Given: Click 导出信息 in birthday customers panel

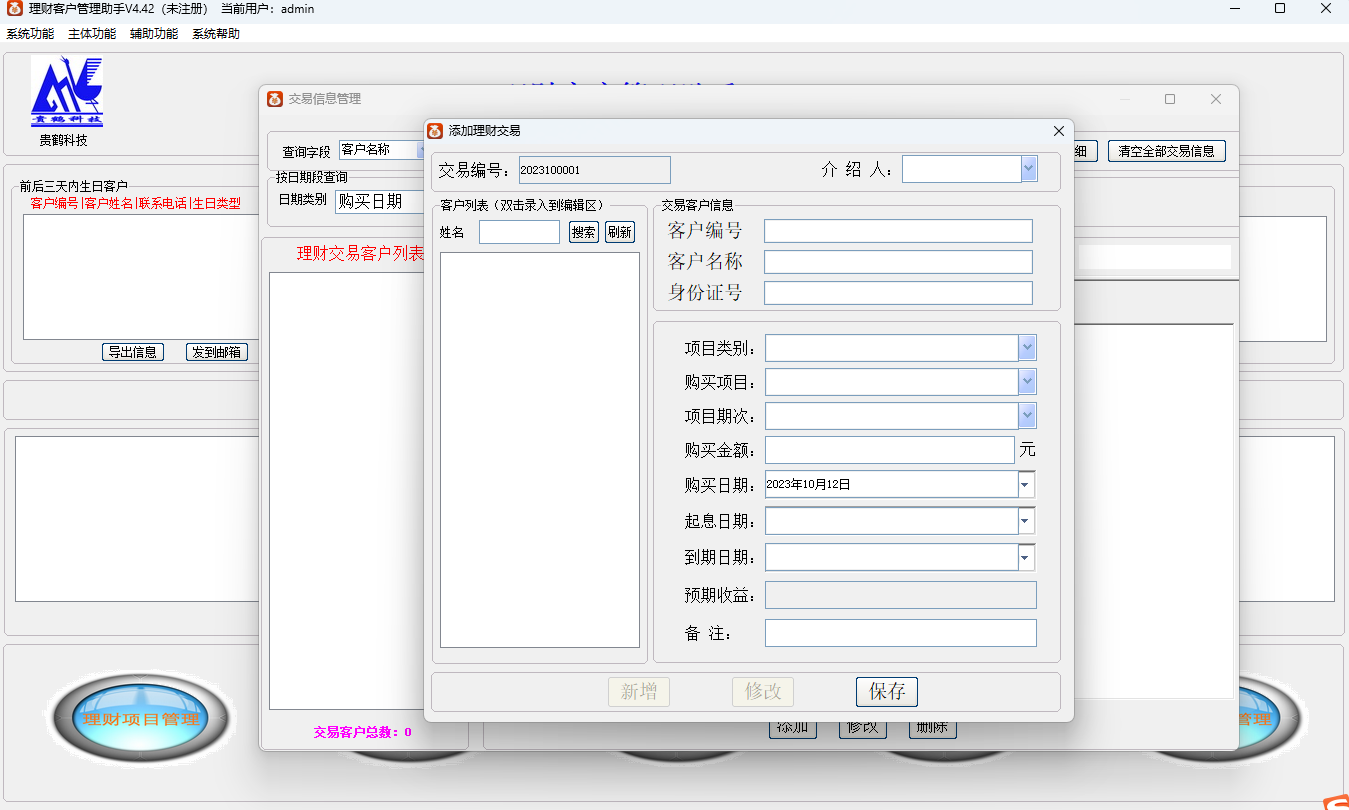Looking at the screenshot, I should tap(132, 352).
